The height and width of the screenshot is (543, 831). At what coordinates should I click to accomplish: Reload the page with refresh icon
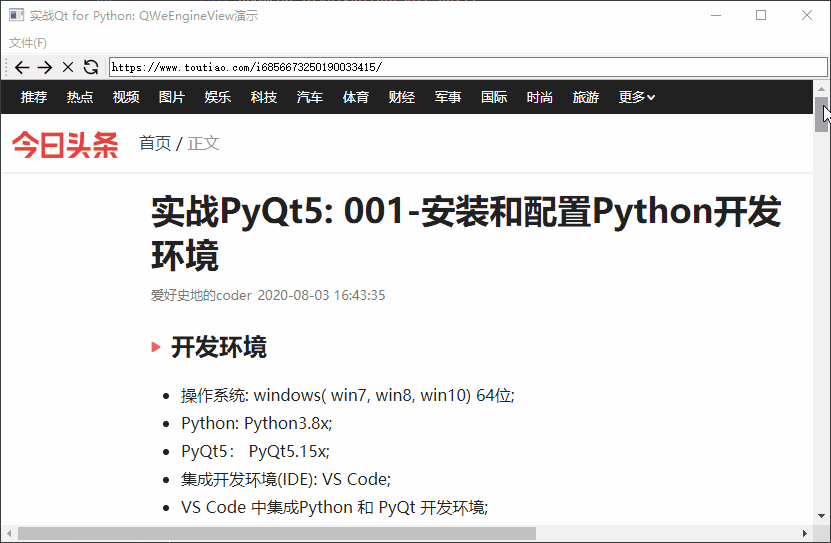coord(91,67)
